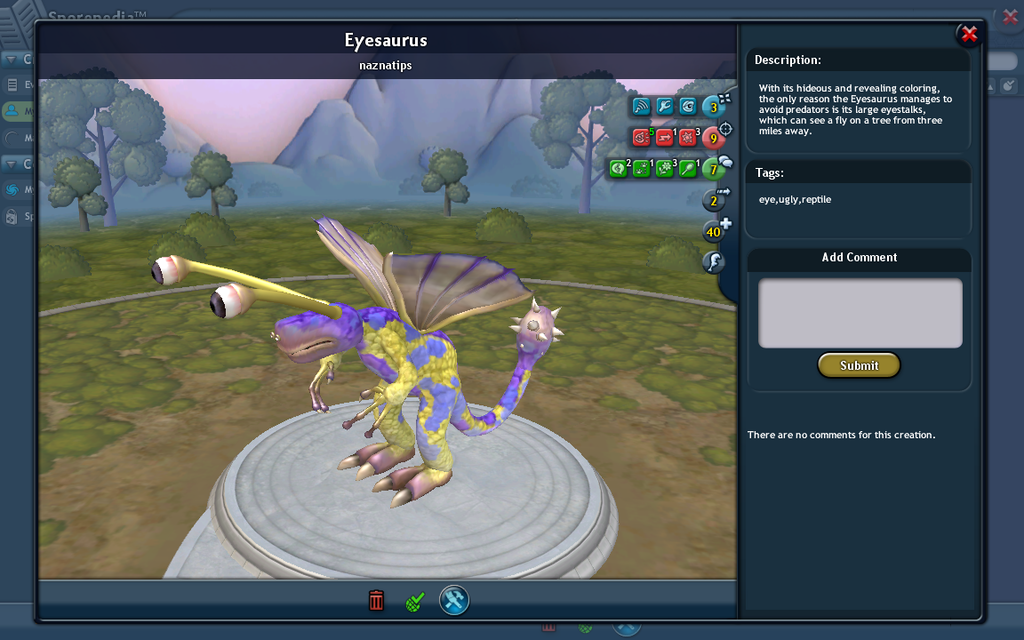1024x640 pixels.
Task: Click the red trash delete icon
Action: (x=376, y=600)
